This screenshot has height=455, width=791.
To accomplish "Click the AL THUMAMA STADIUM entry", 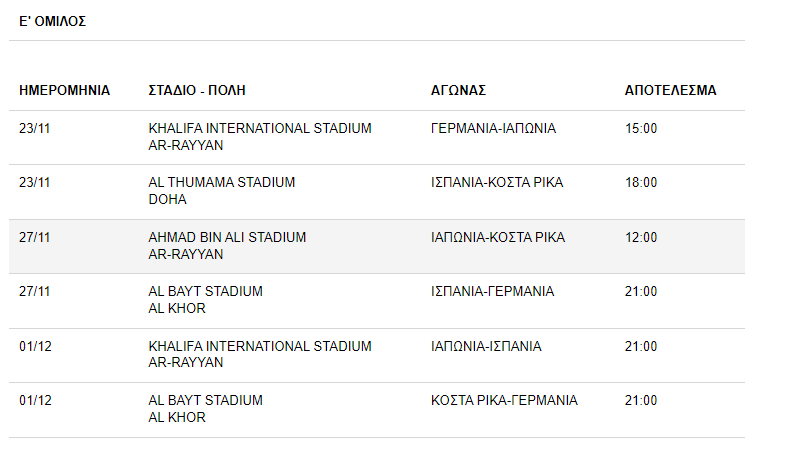I will tap(221, 182).
